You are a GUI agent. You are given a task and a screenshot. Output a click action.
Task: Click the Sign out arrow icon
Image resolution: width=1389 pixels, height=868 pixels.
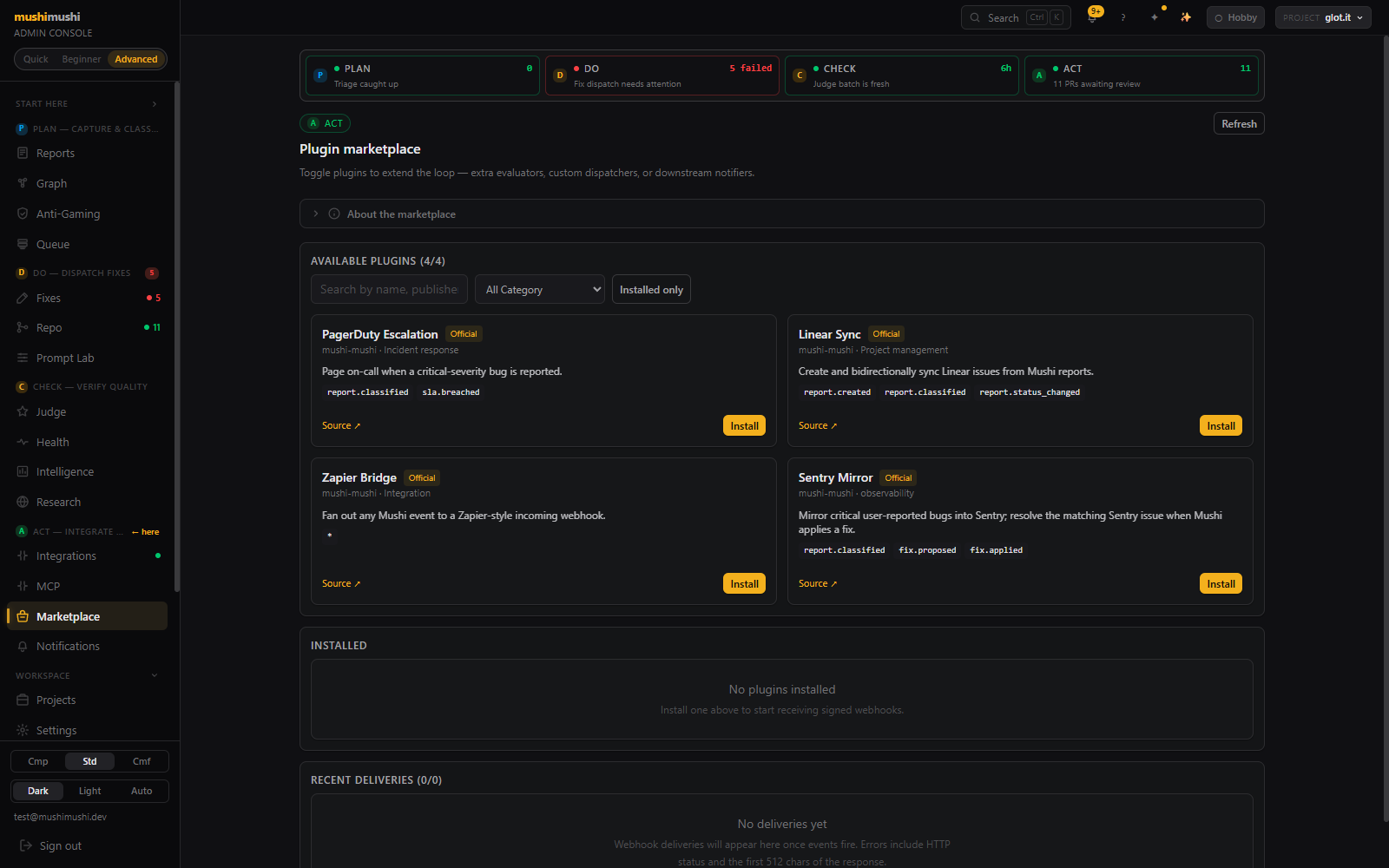[x=26, y=845]
